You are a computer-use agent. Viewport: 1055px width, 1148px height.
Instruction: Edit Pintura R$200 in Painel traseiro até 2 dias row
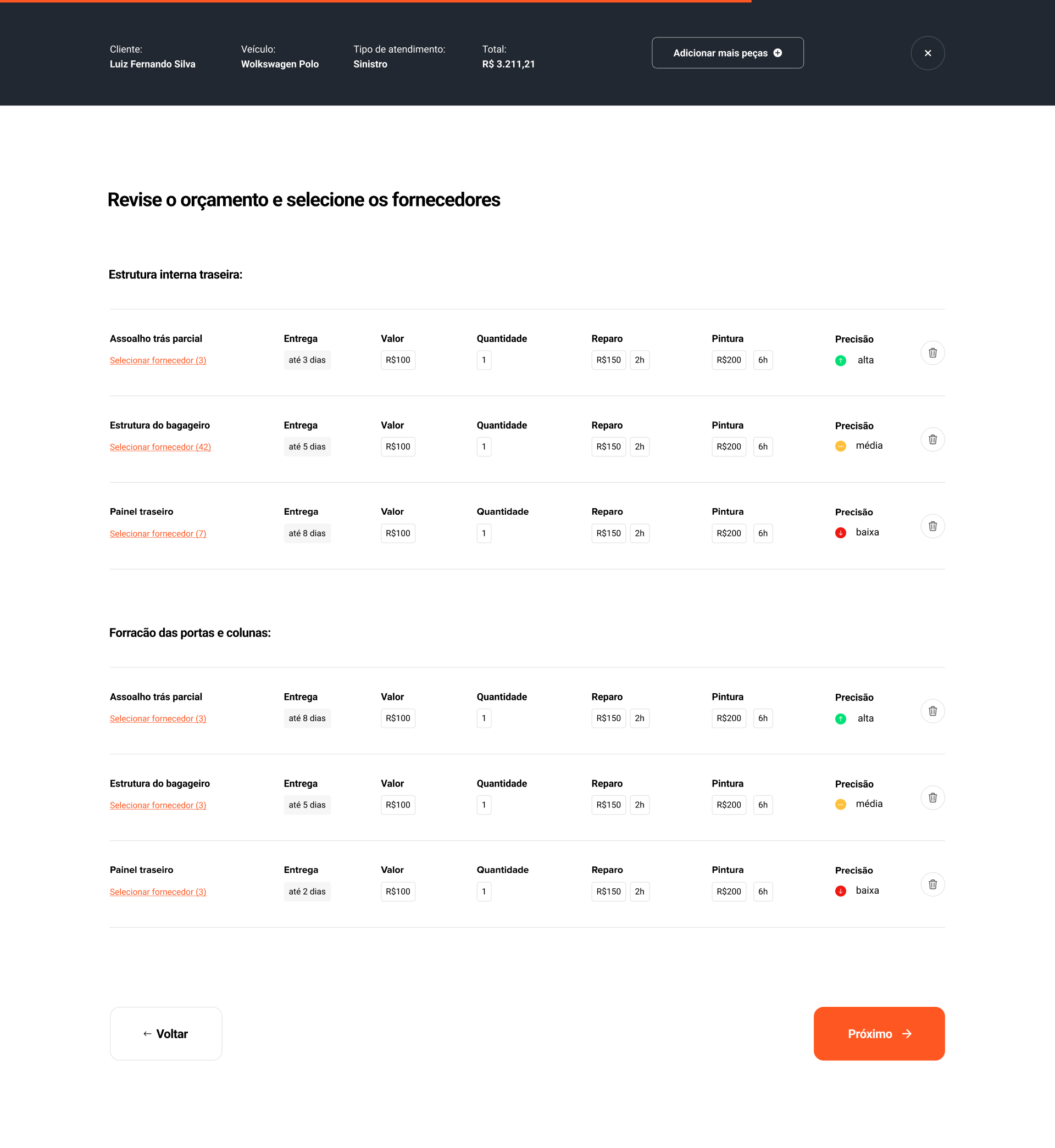click(x=729, y=892)
